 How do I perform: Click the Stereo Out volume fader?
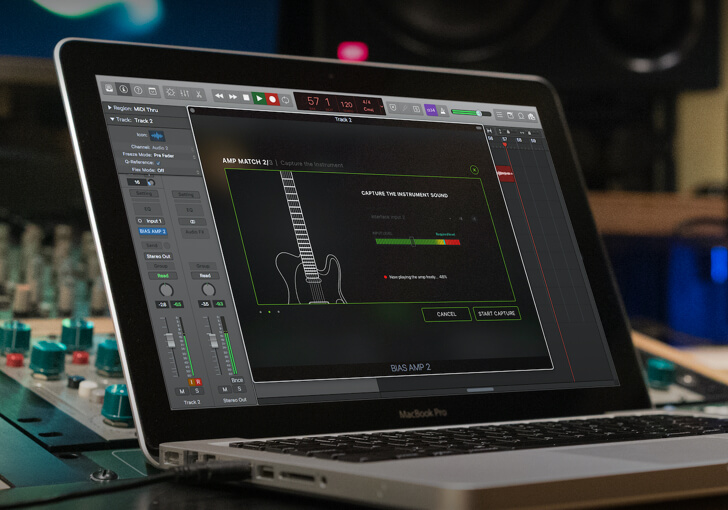click(213, 340)
